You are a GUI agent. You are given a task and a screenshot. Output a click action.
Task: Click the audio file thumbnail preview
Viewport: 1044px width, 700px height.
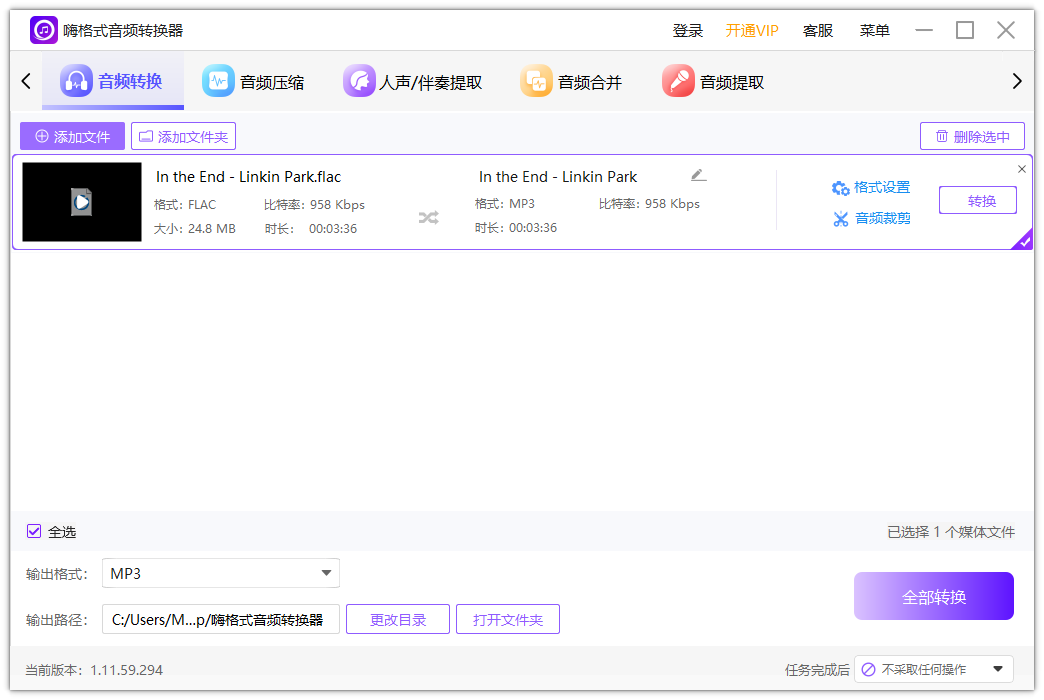tap(81, 202)
